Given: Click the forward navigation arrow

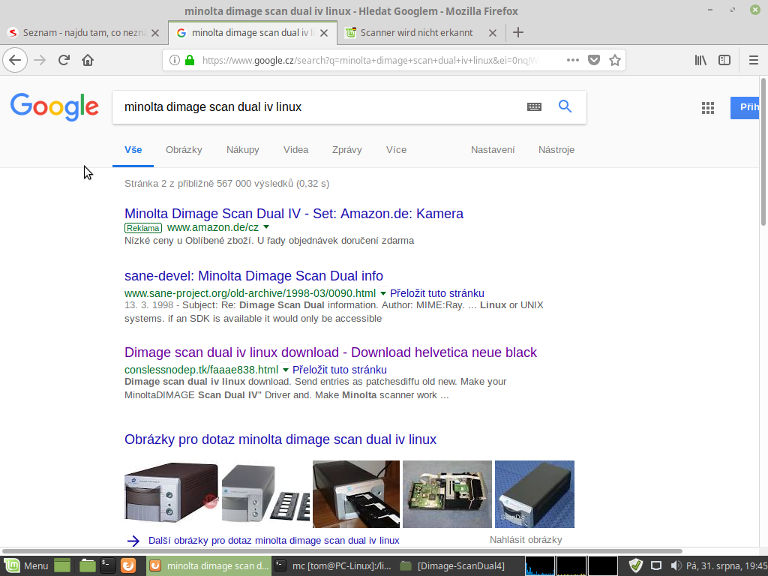Looking at the screenshot, I should click(x=40, y=60).
